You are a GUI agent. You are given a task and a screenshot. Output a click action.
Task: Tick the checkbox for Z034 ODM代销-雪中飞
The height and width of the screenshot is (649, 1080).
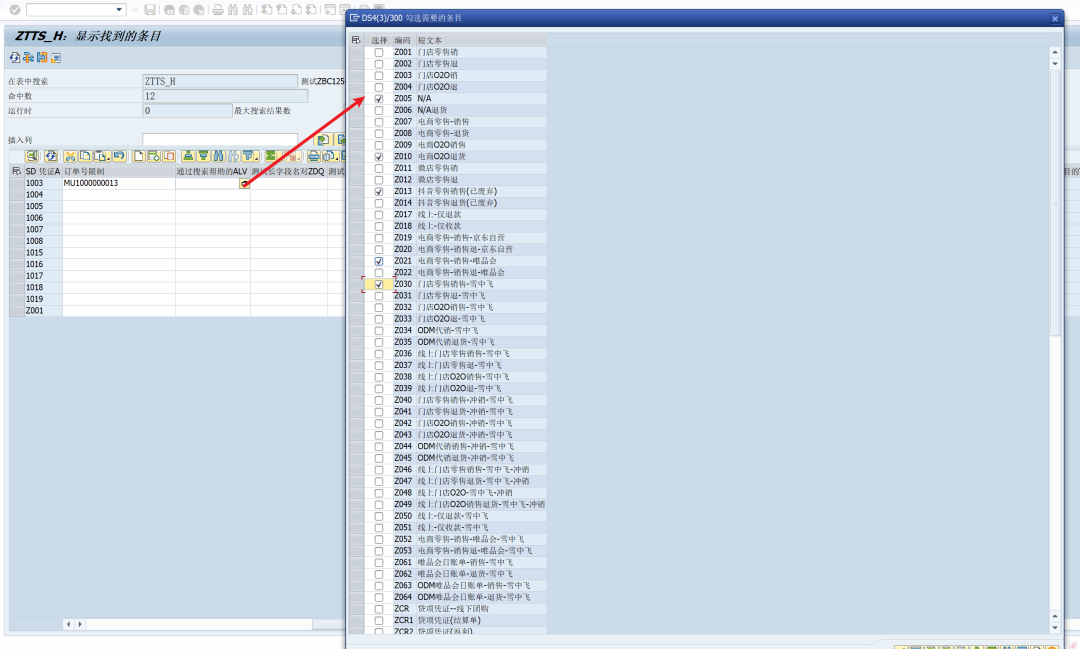click(x=379, y=331)
